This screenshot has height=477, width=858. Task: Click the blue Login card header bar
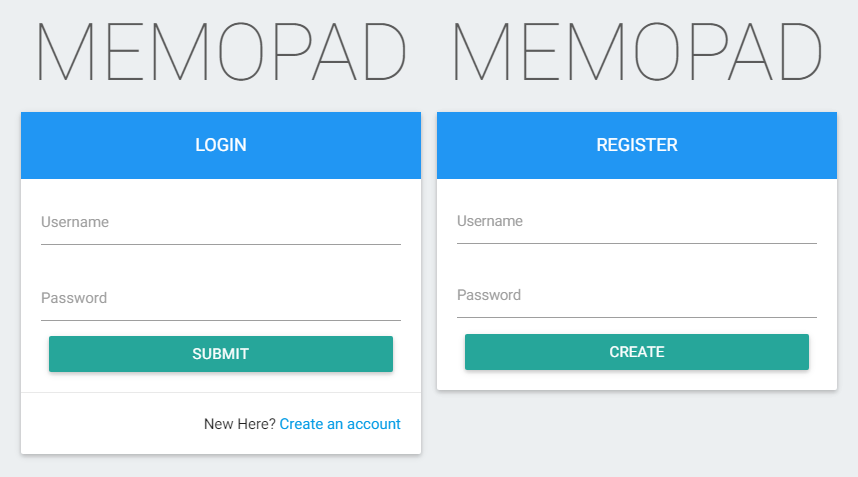[x=100, y=145]
